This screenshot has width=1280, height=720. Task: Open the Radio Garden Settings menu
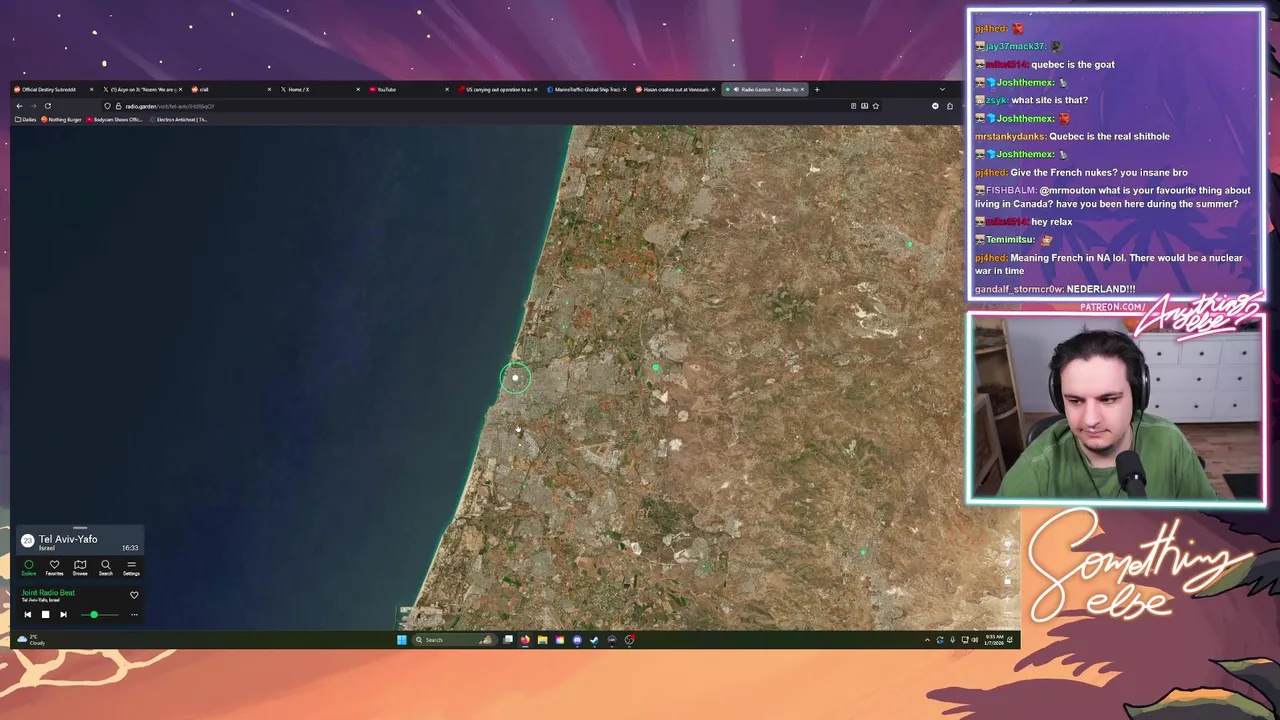(x=131, y=567)
